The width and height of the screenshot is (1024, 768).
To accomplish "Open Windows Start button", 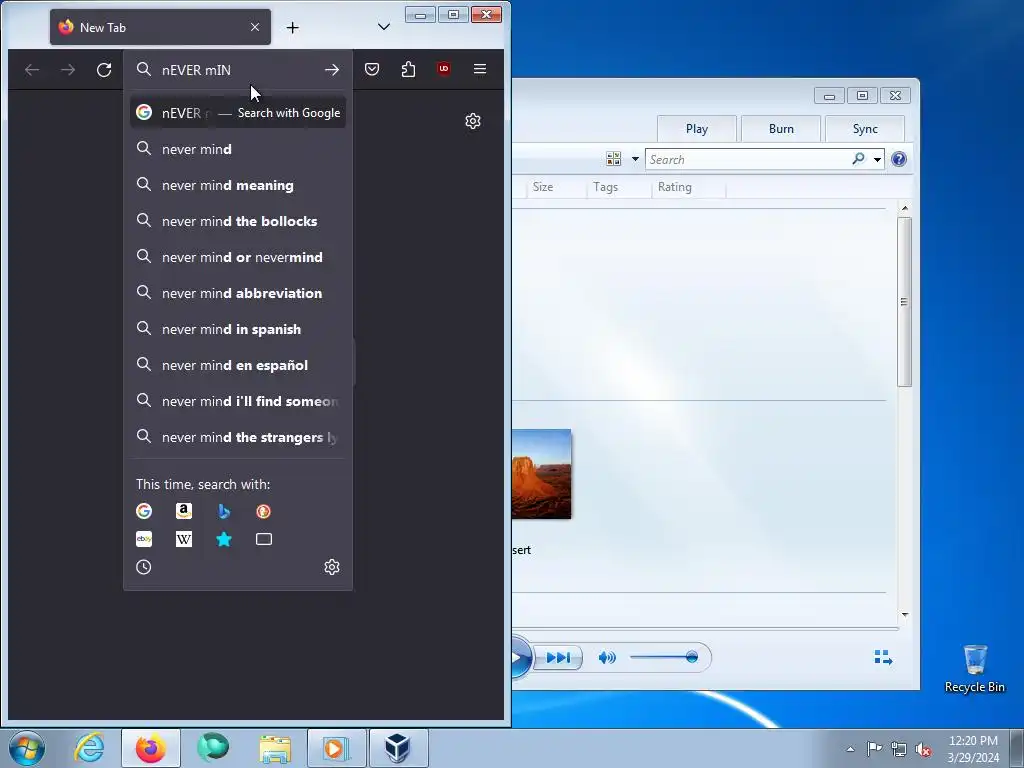I will click(x=27, y=748).
